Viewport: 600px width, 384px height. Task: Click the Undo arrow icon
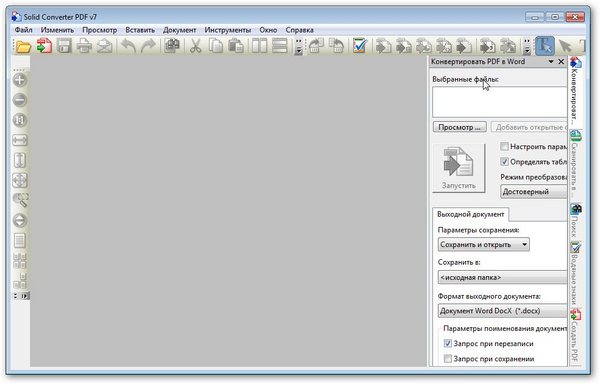(128, 46)
